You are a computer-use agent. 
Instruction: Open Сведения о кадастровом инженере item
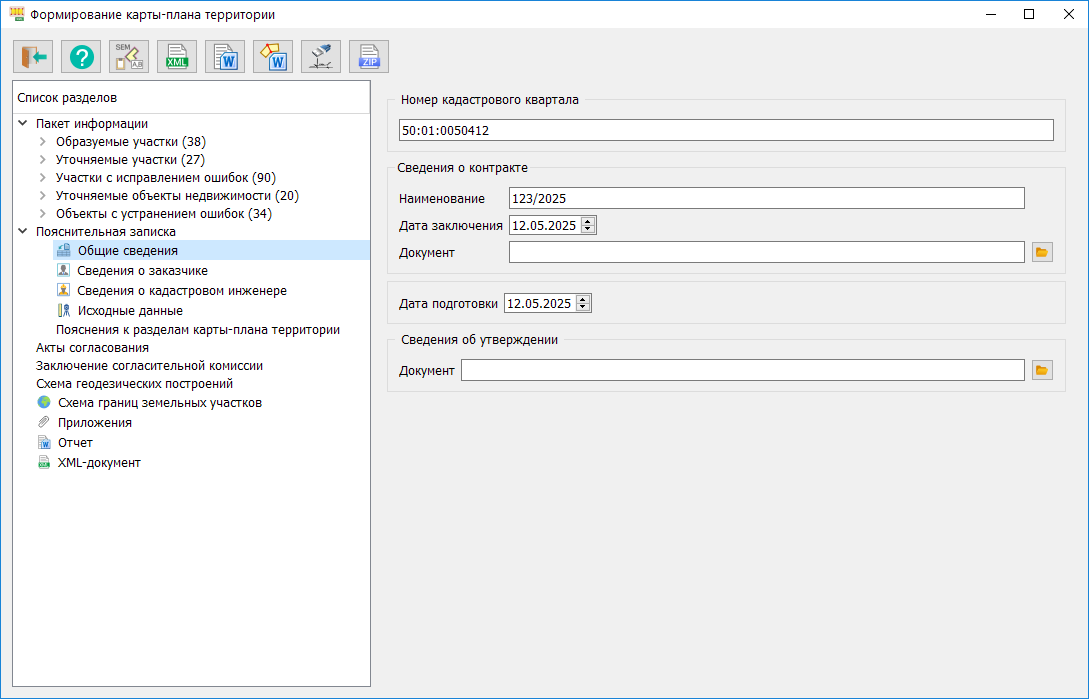point(181,290)
